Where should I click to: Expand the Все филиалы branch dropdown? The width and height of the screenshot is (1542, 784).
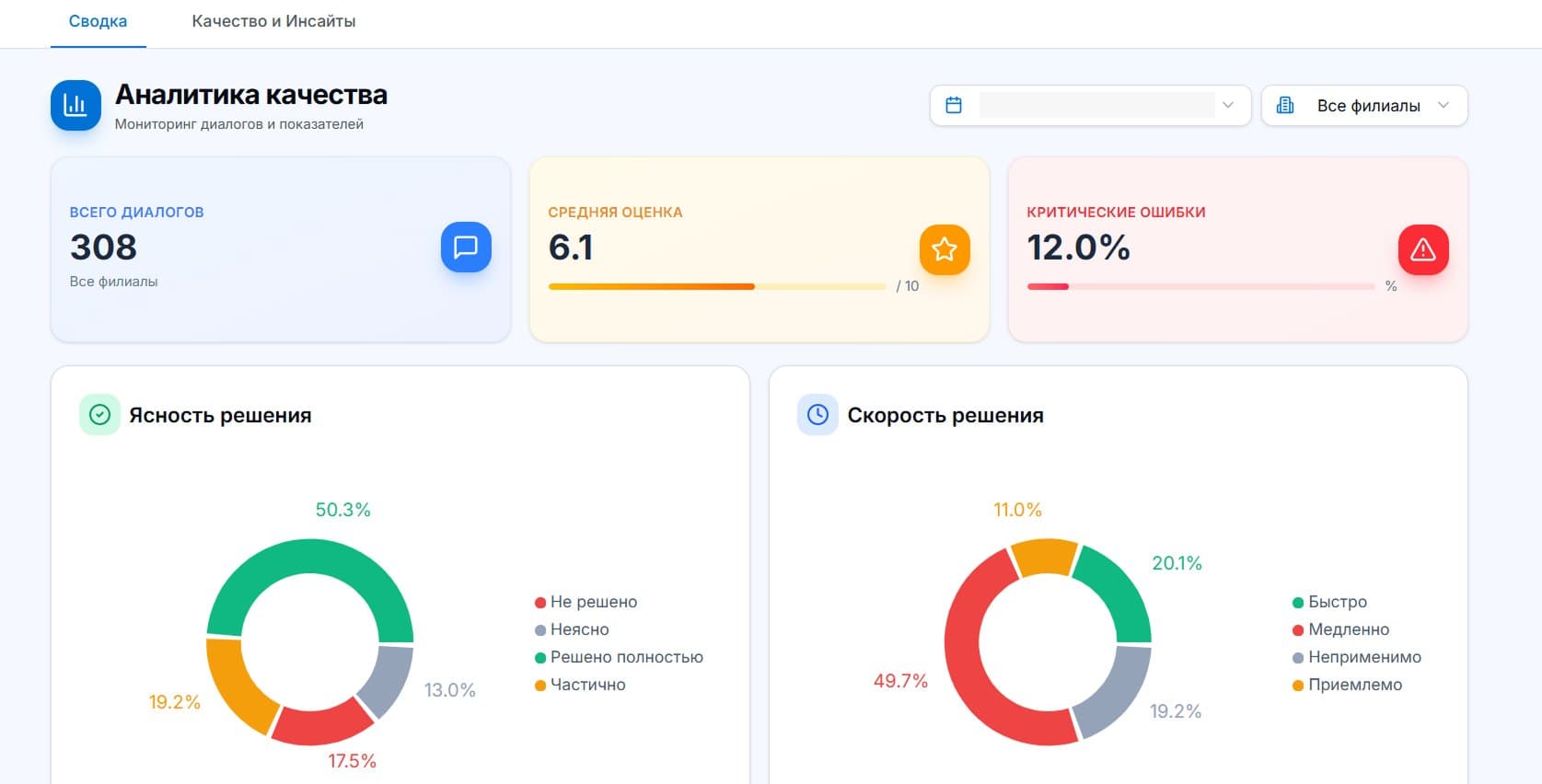(1364, 106)
